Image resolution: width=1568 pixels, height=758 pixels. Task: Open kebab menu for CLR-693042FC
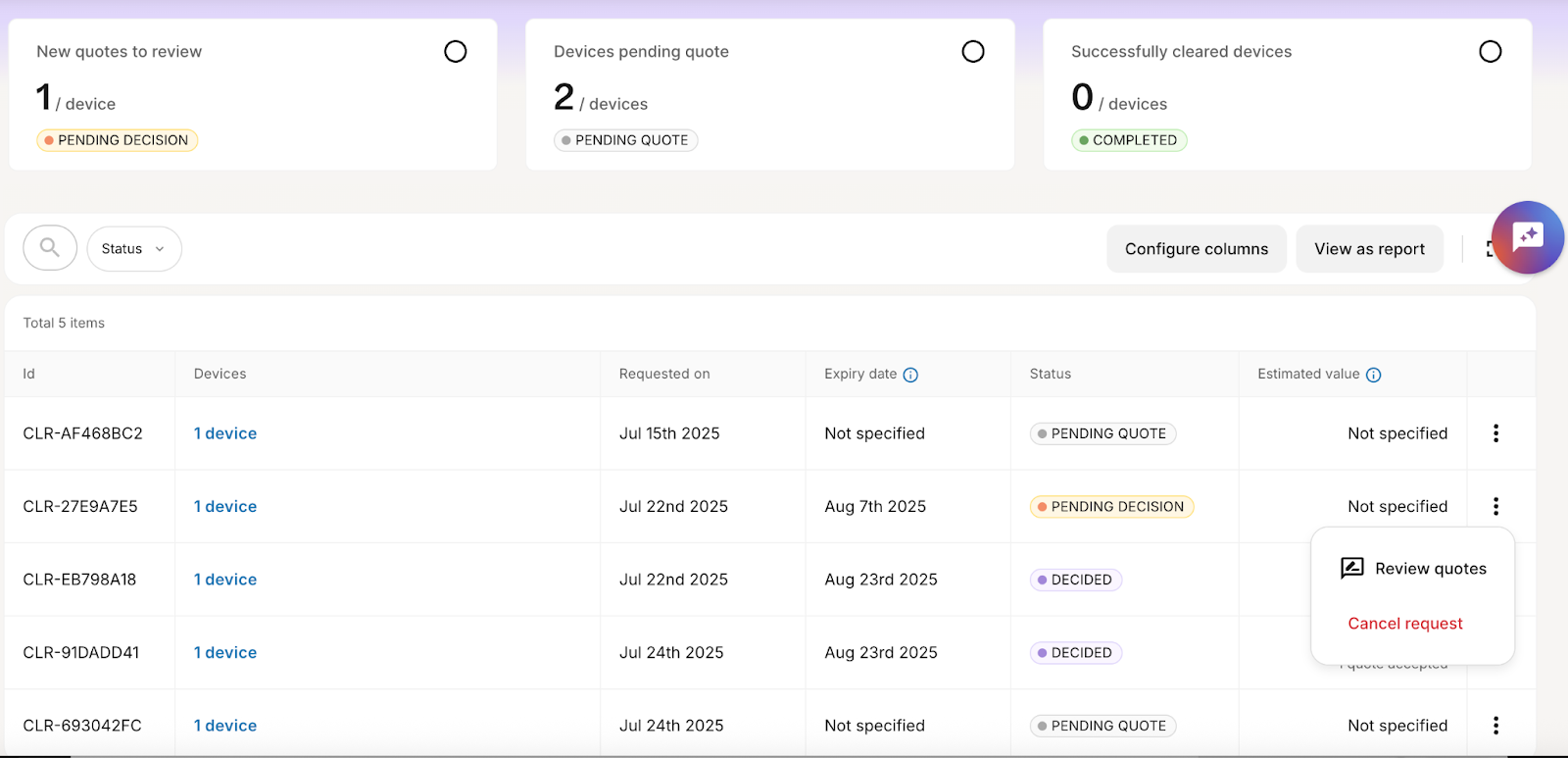coord(1495,726)
